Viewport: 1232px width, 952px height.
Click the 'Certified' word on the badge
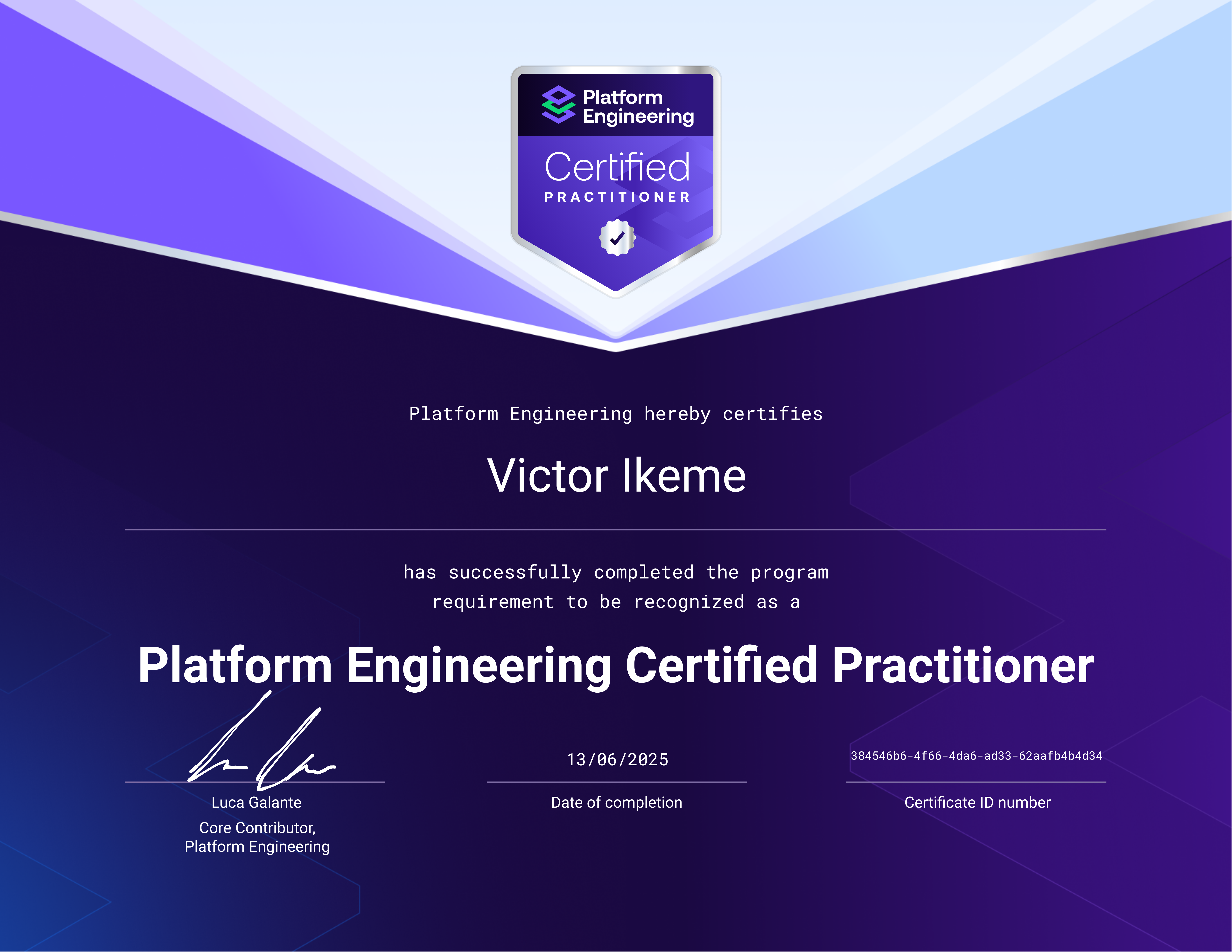click(617, 167)
